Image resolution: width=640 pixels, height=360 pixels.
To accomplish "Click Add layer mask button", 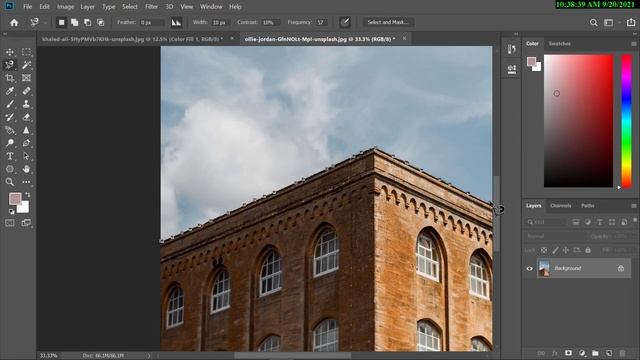I will [x=568, y=353].
